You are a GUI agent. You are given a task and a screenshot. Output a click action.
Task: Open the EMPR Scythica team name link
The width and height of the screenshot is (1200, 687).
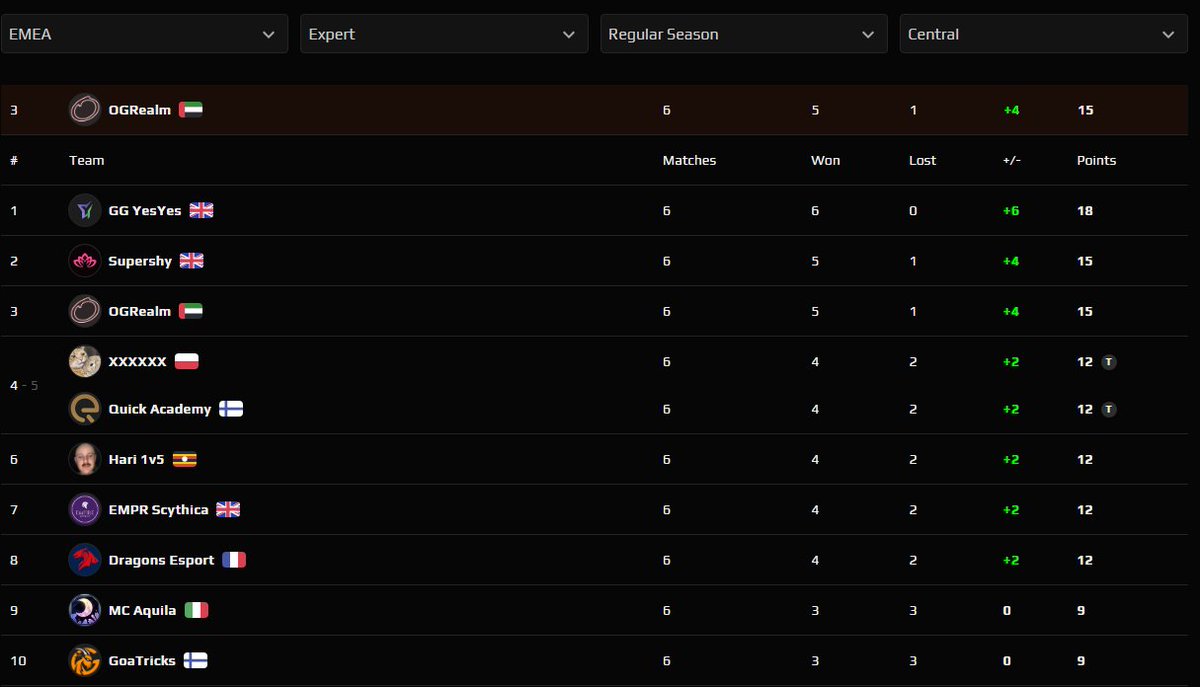coord(158,510)
